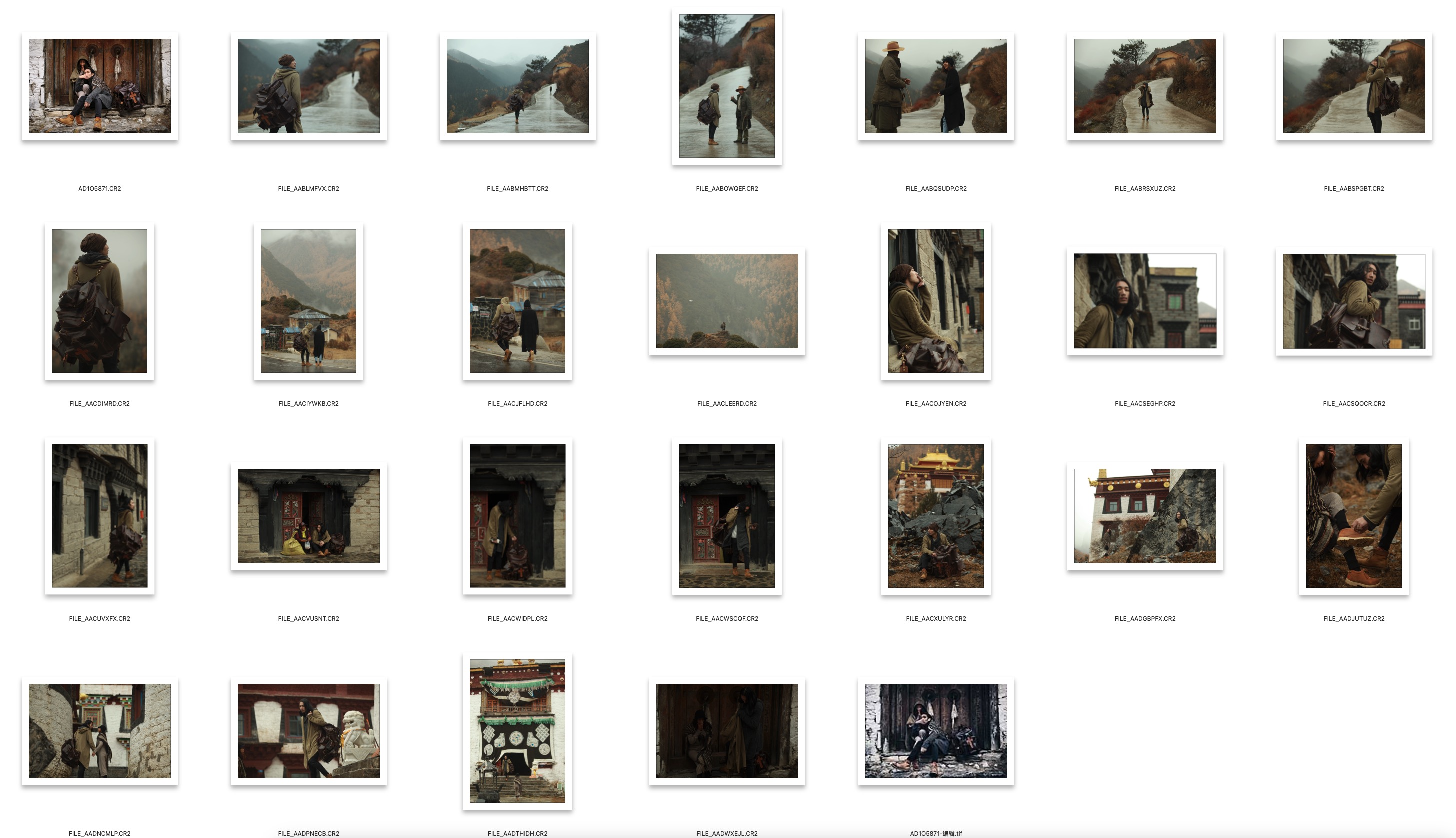The image size is (1456, 838).
Task: Click the FILE_AACVUSNT.CR2 doorway thumbnail
Action: click(x=308, y=515)
